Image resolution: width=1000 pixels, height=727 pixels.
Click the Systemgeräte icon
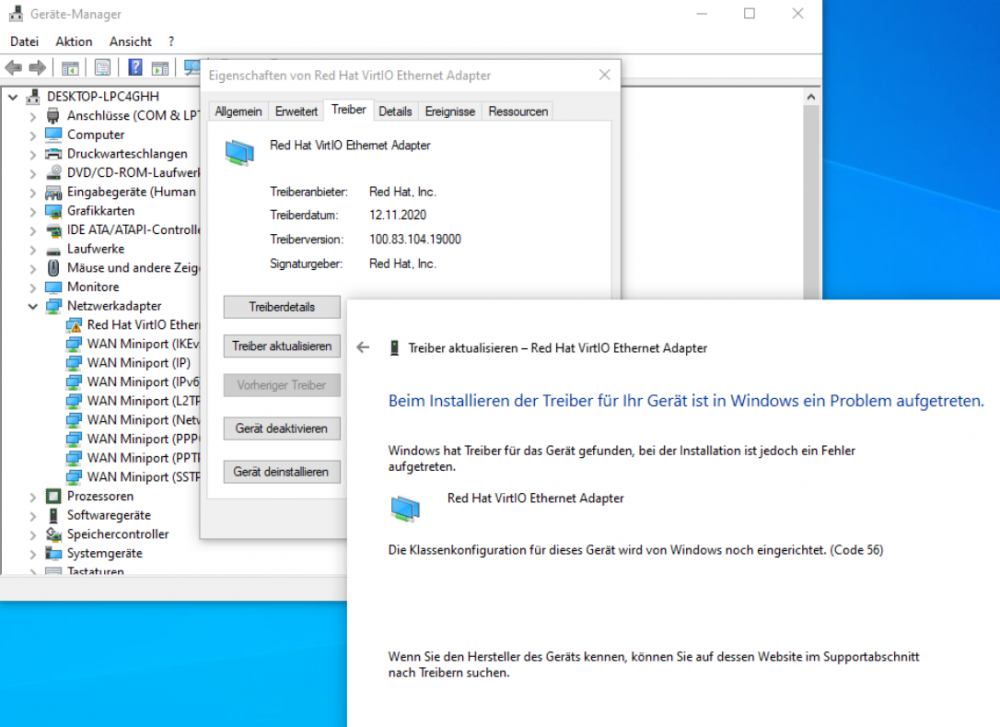click(x=54, y=554)
